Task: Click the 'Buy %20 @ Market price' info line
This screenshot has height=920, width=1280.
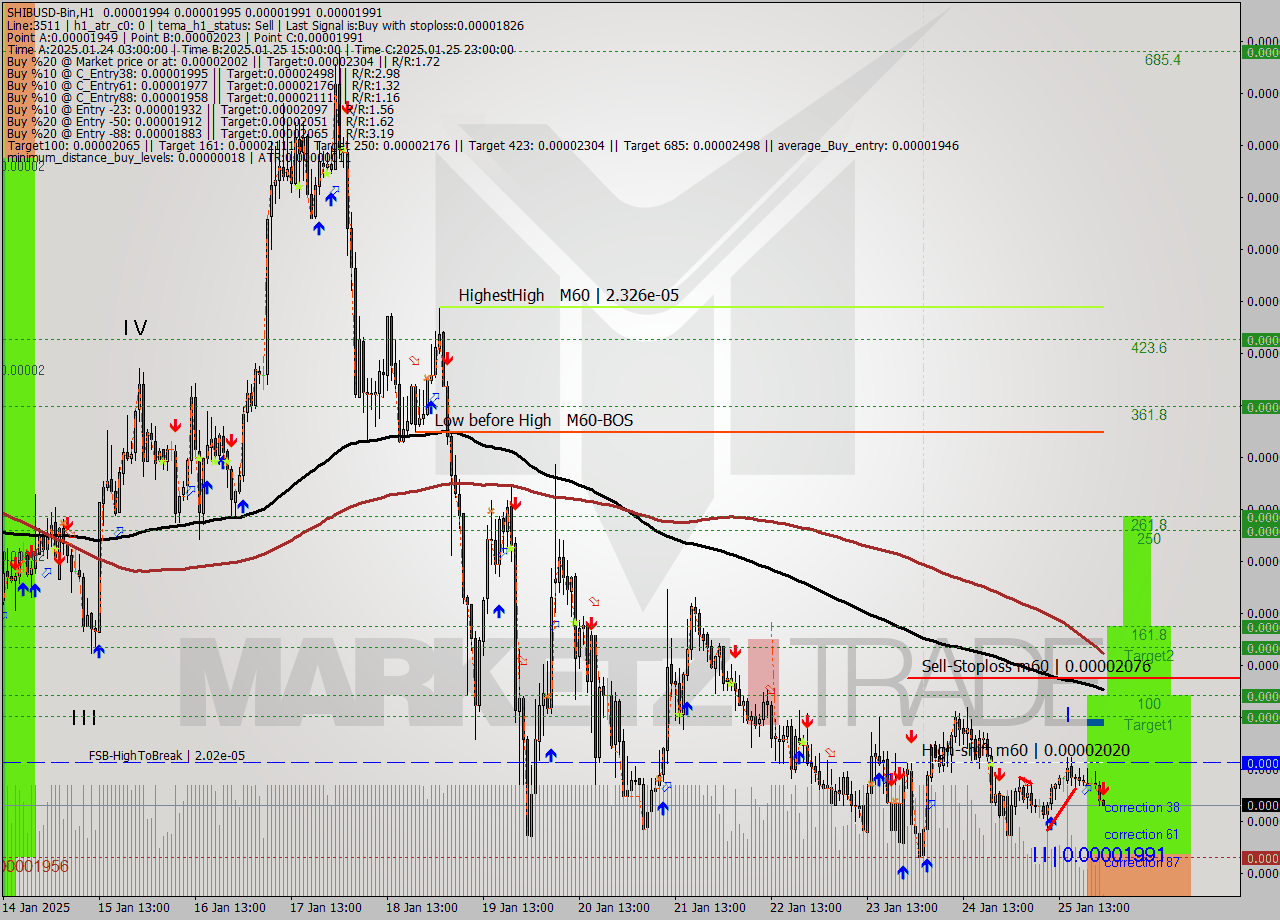Action: point(222,61)
